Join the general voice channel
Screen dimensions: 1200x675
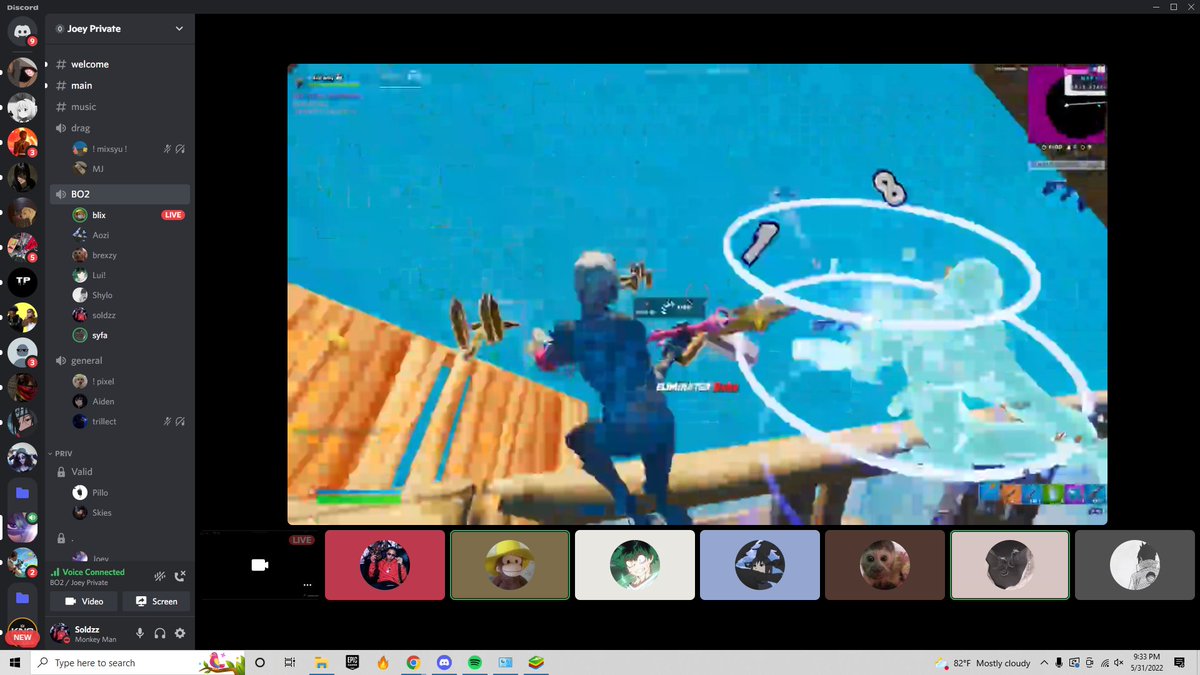120,360
